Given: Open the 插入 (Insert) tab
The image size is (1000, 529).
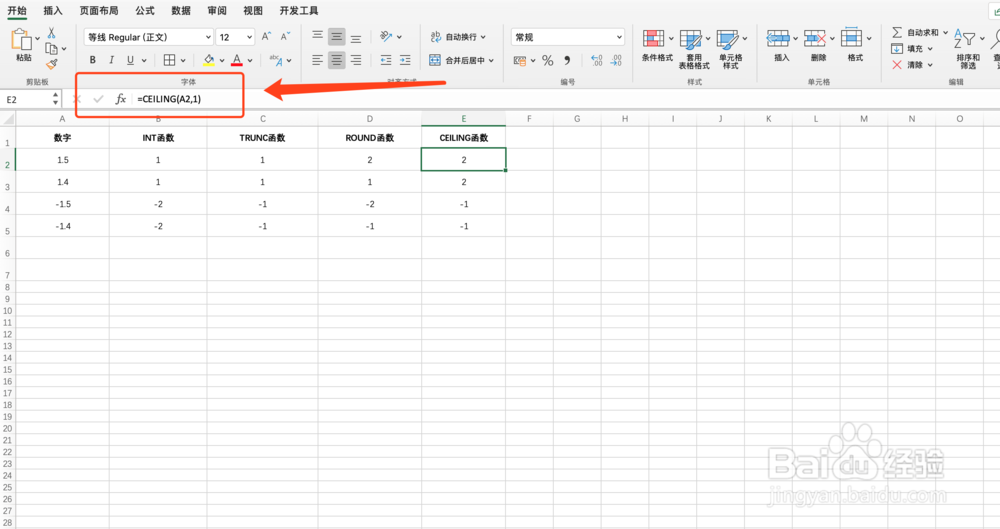Looking at the screenshot, I should (53, 10).
